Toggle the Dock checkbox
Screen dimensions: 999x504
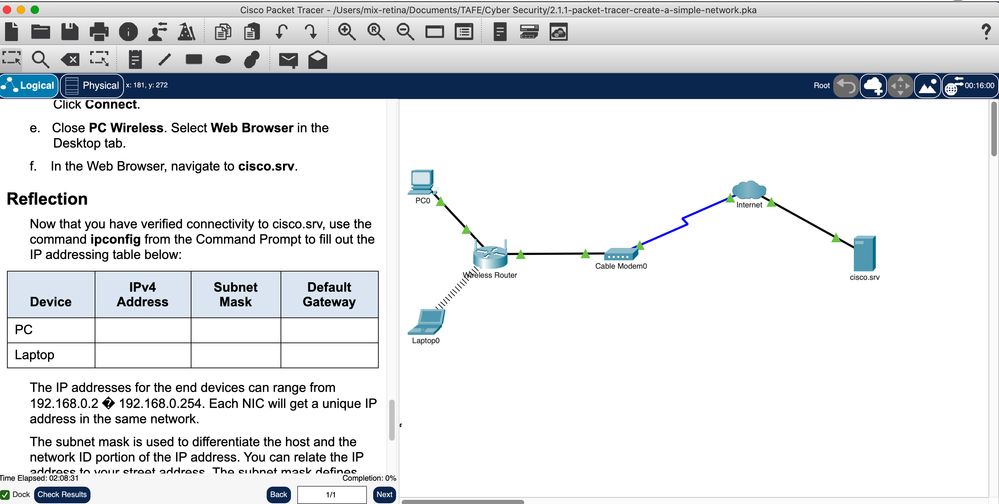pos(5,494)
